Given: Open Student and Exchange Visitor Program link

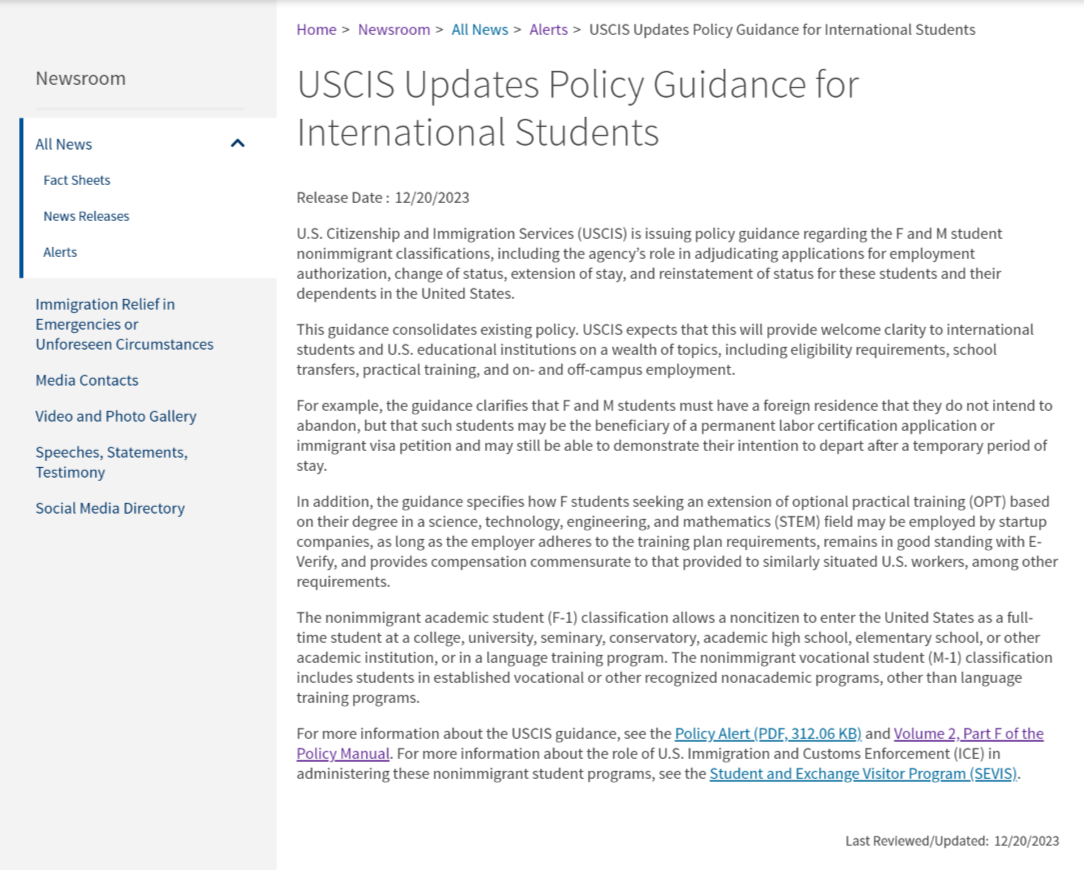Looking at the screenshot, I should (x=863, y=774).
